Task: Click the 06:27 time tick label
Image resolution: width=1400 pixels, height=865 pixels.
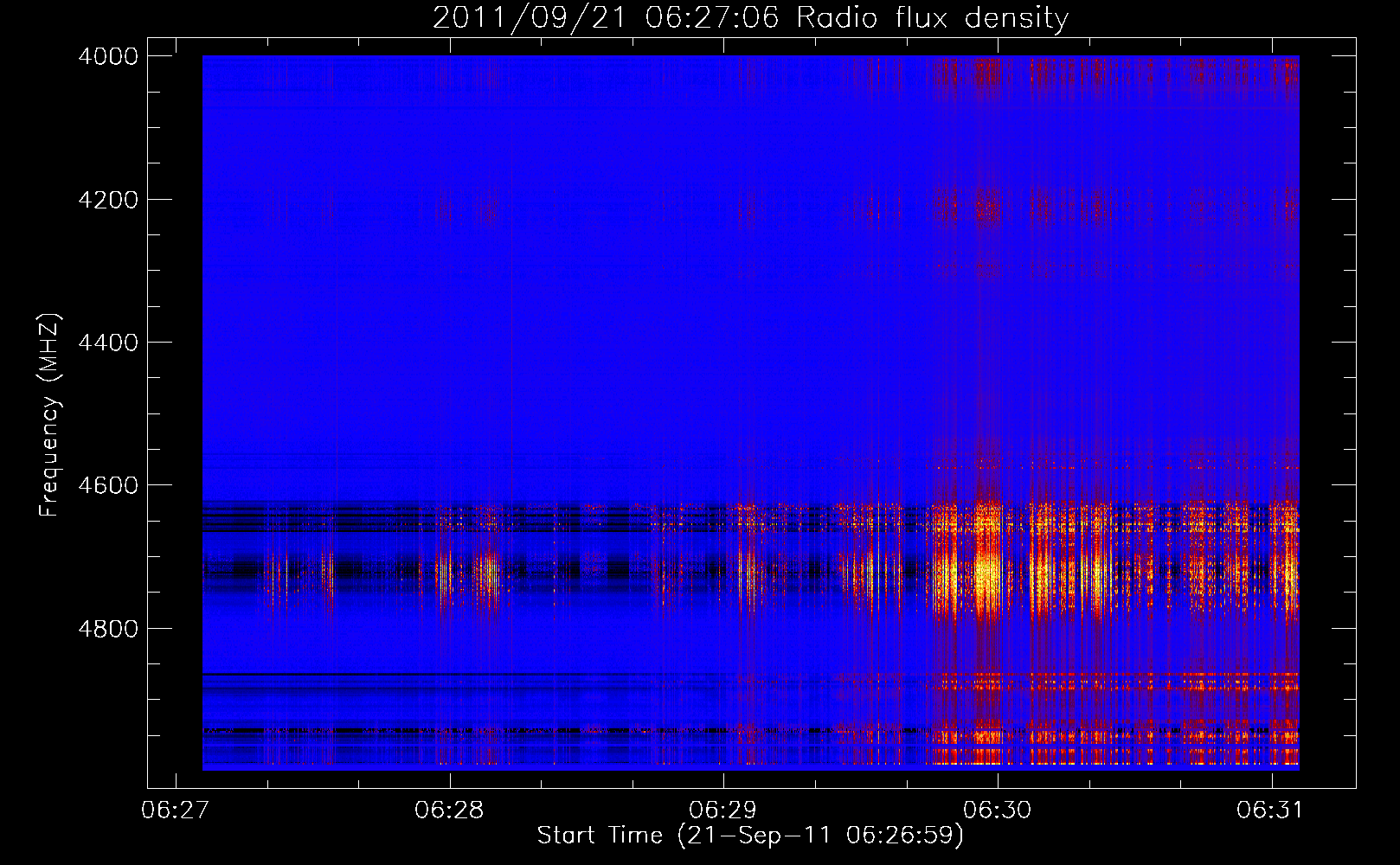Action: coord(176,810)
